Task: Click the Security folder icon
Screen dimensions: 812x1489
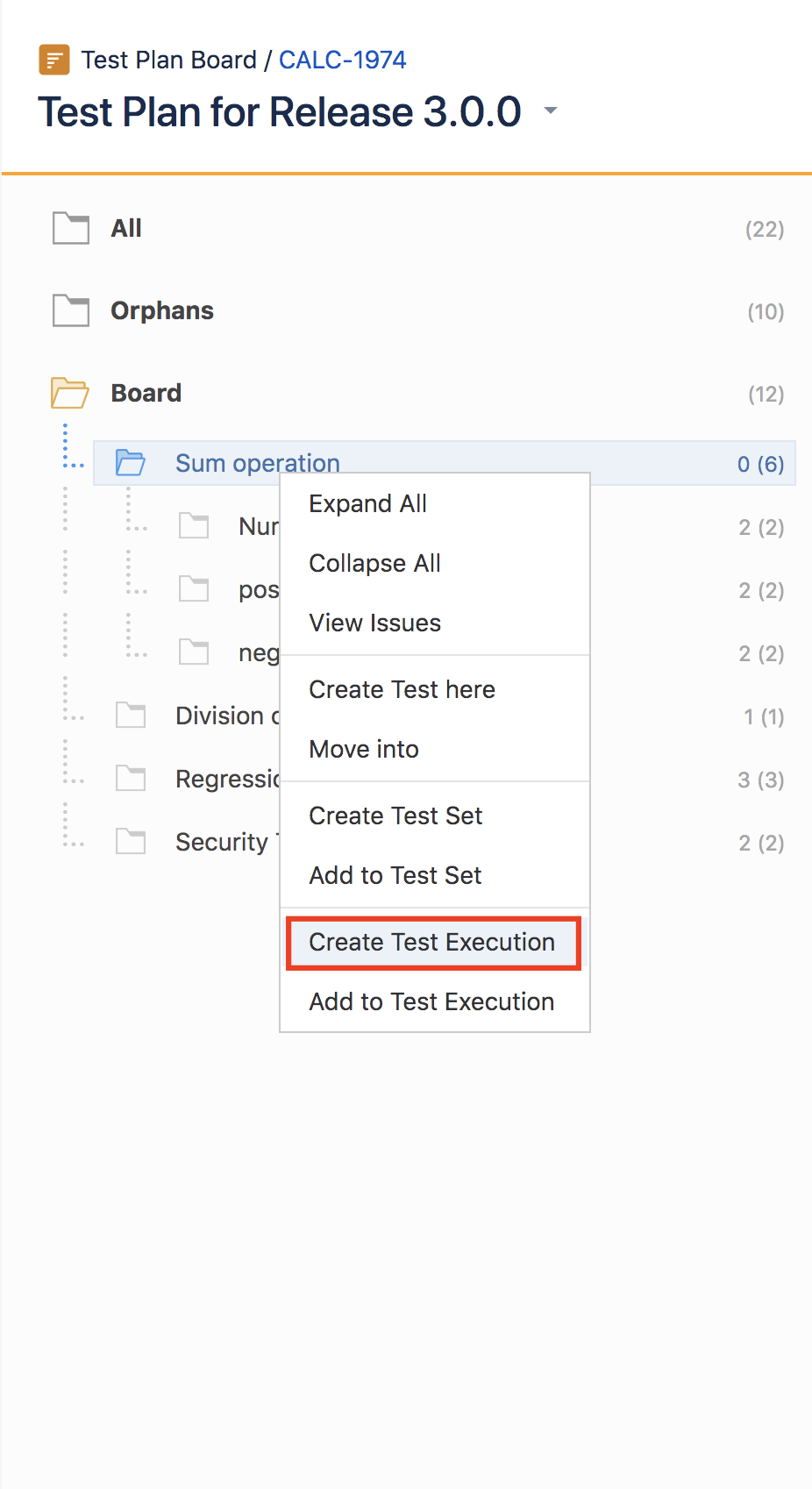Action: tap(131, 842)
